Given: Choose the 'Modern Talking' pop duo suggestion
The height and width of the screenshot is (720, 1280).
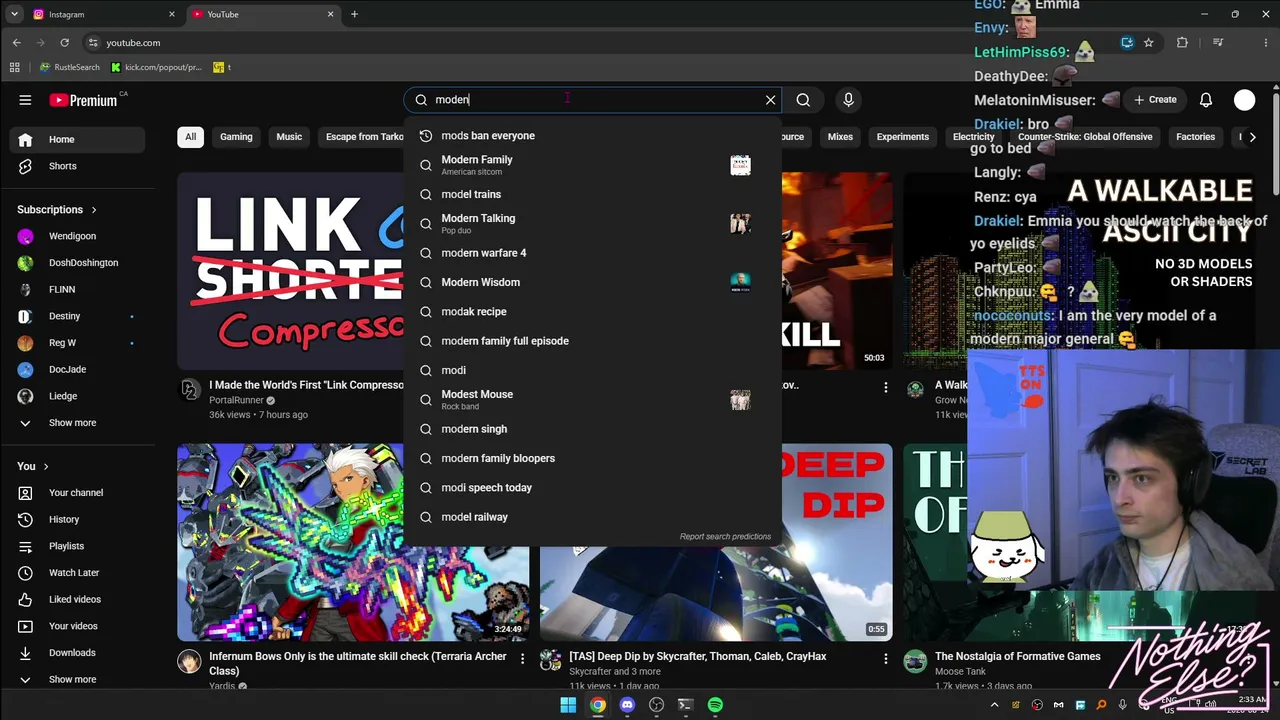Looking at the screenshot, I should click(x=593, y=224).
